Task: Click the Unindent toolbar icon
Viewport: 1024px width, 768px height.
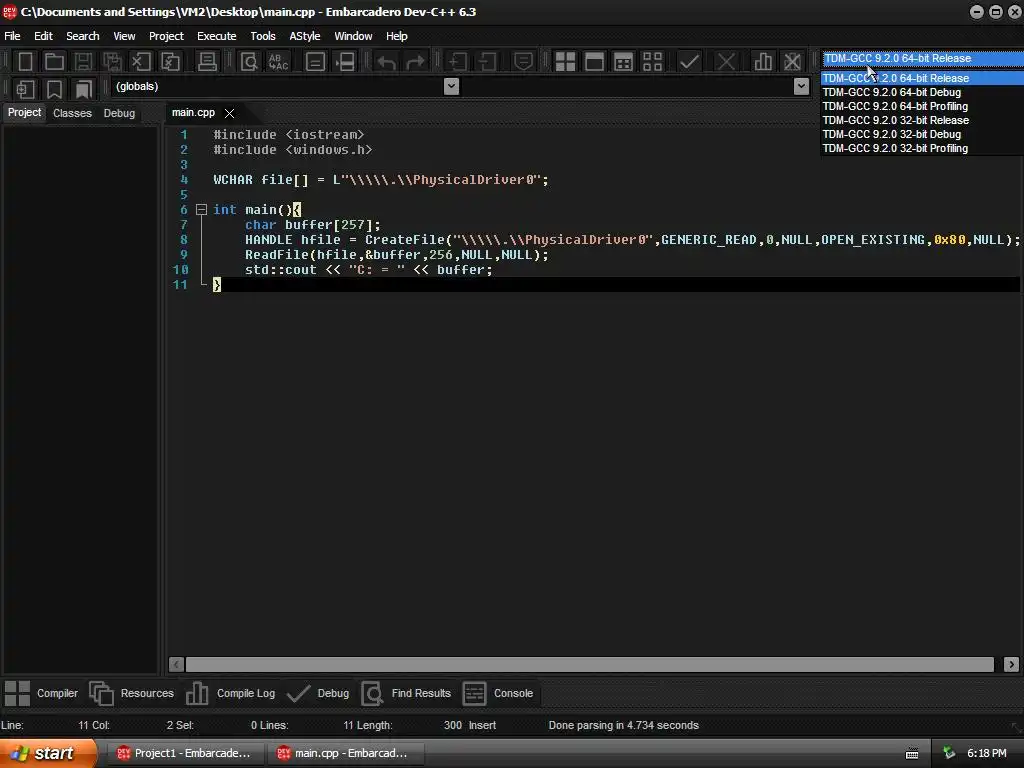Action: click(487, 62)
